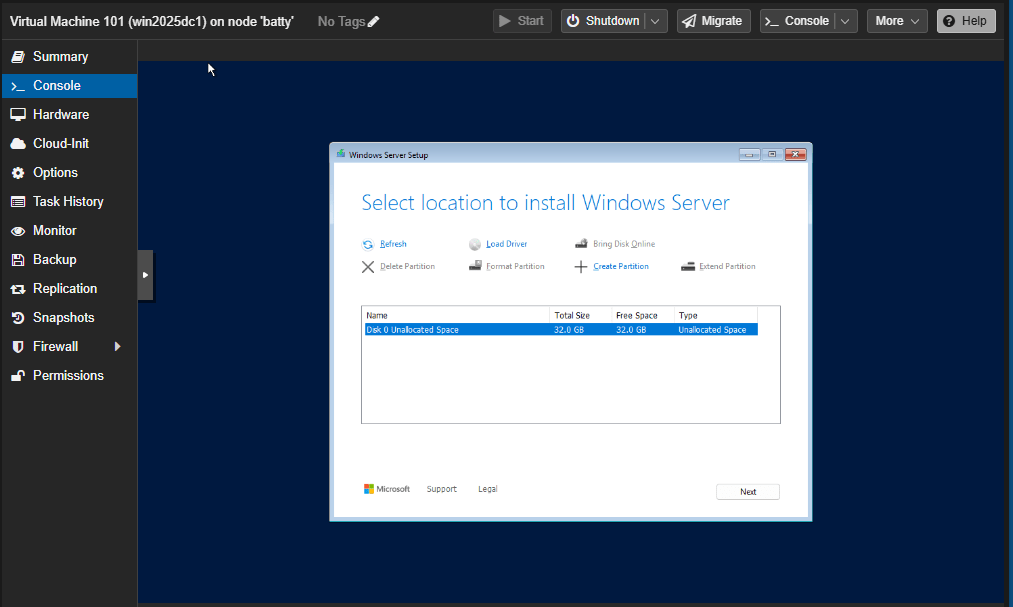
Task: Click the Load Driver disc icon
Action: tap(475, 244)
